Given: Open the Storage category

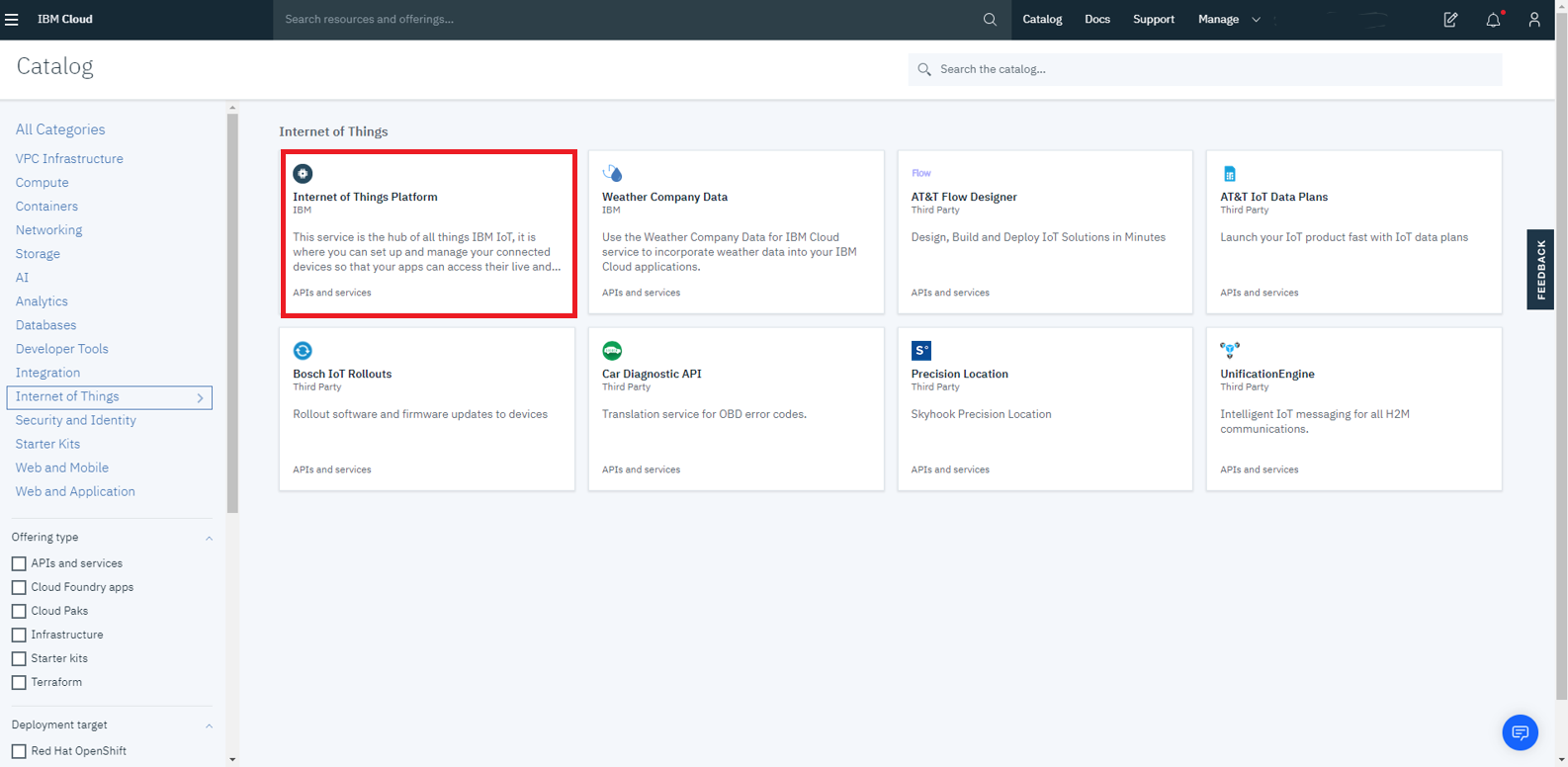Looking at the screenshot, I should tap(38, 254).
